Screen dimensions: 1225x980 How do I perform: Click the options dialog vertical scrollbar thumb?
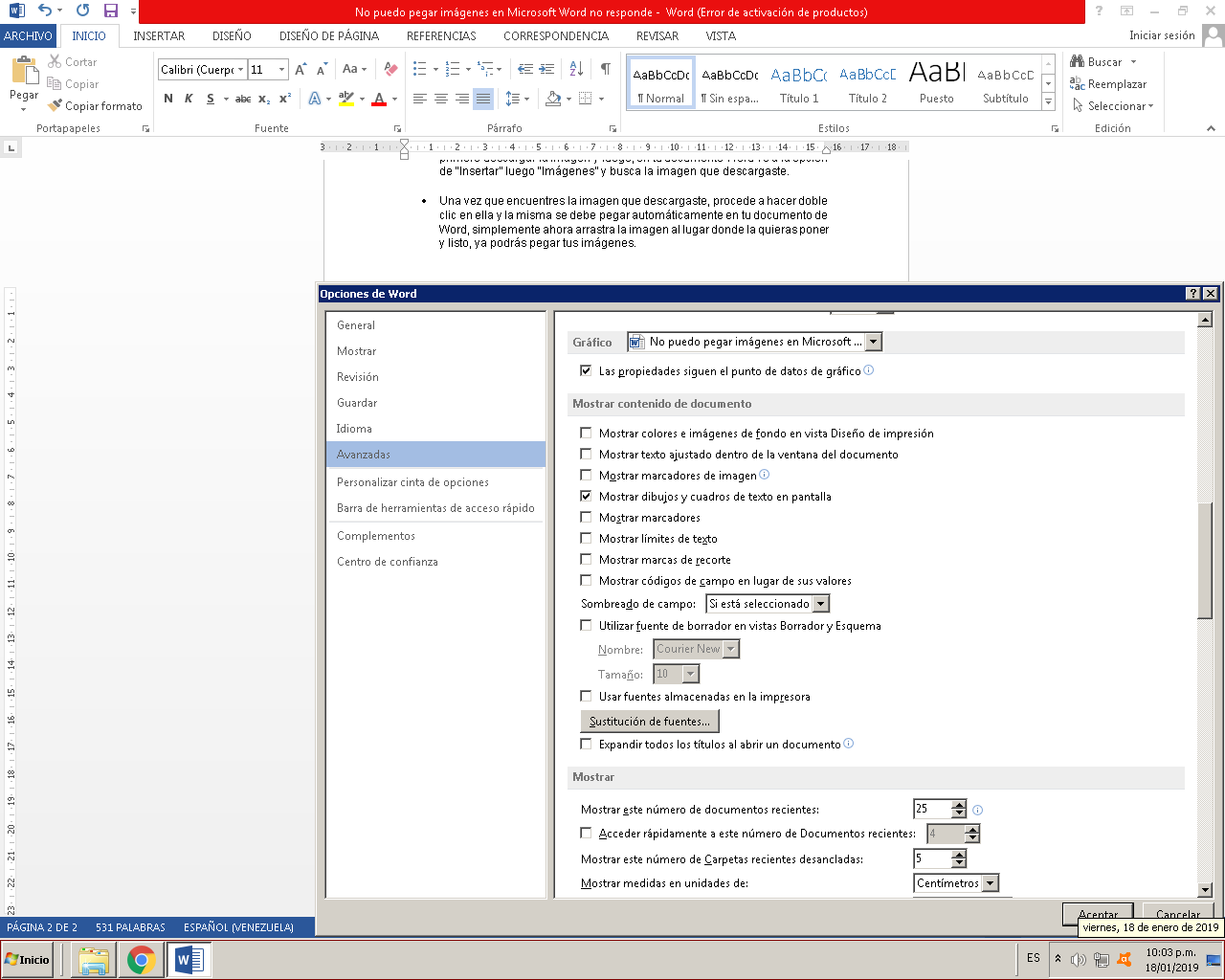coord(1205,559)
